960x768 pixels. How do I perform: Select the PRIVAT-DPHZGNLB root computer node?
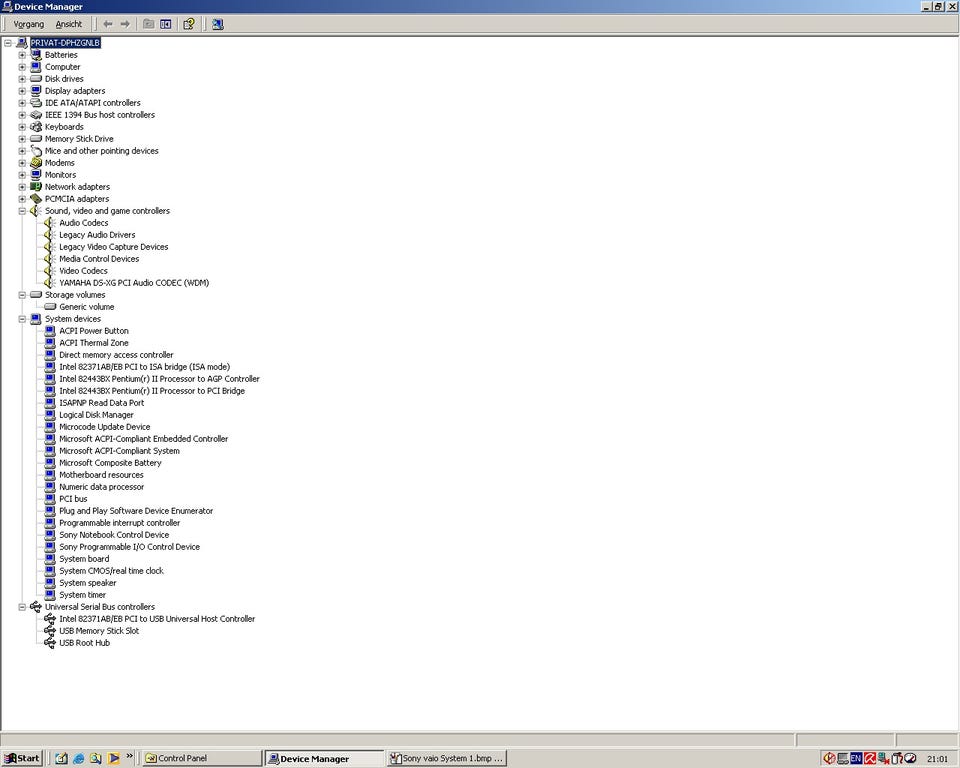point(65,43)
